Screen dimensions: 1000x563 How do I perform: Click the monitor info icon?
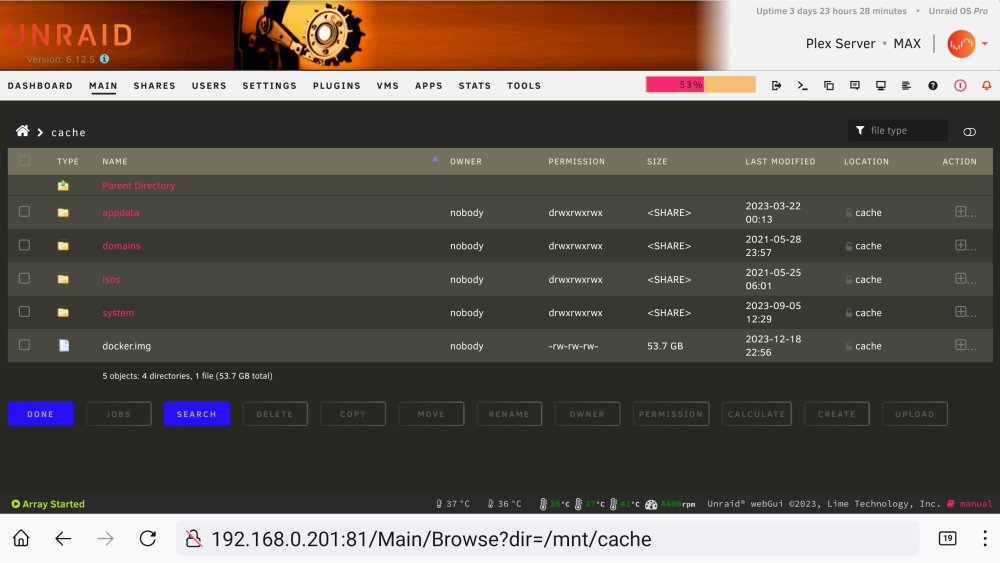tap(881, 85)
